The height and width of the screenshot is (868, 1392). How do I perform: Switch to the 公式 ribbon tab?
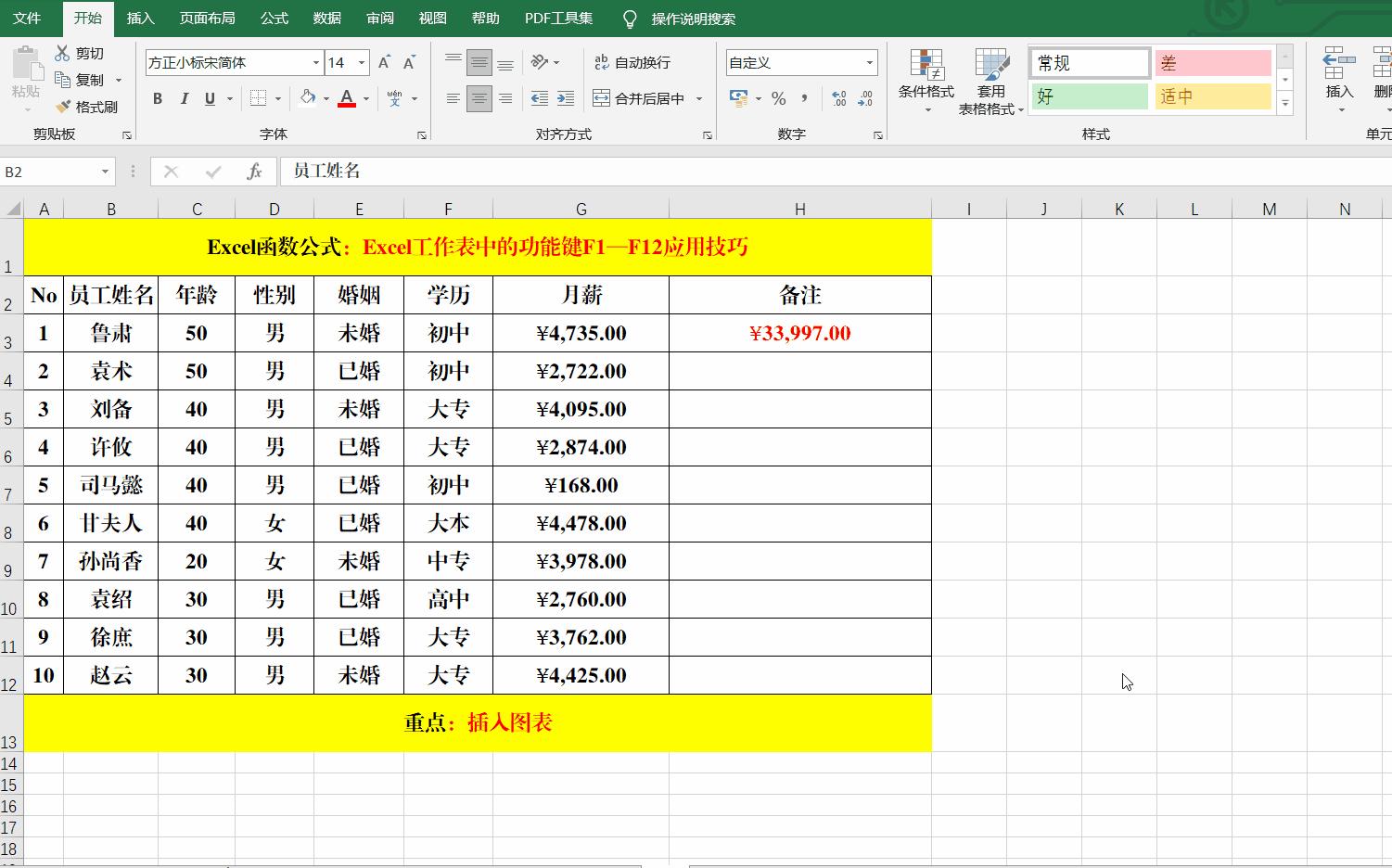click(x=274, y=18)
